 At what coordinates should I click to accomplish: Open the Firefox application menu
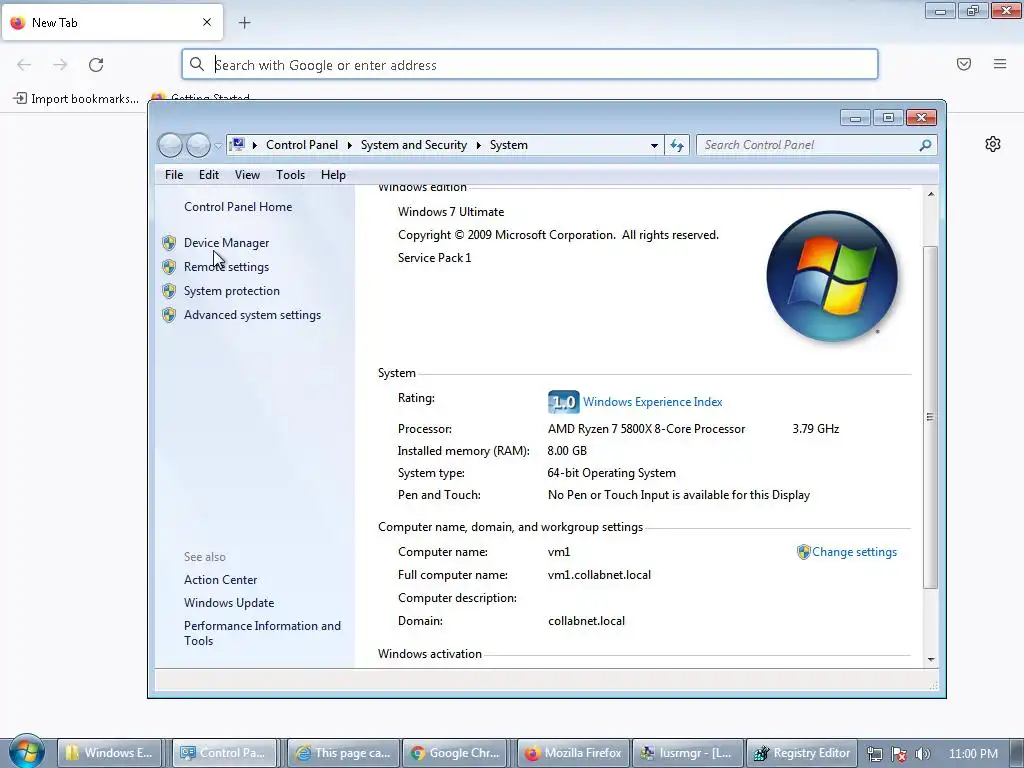[x=999, y=64]
